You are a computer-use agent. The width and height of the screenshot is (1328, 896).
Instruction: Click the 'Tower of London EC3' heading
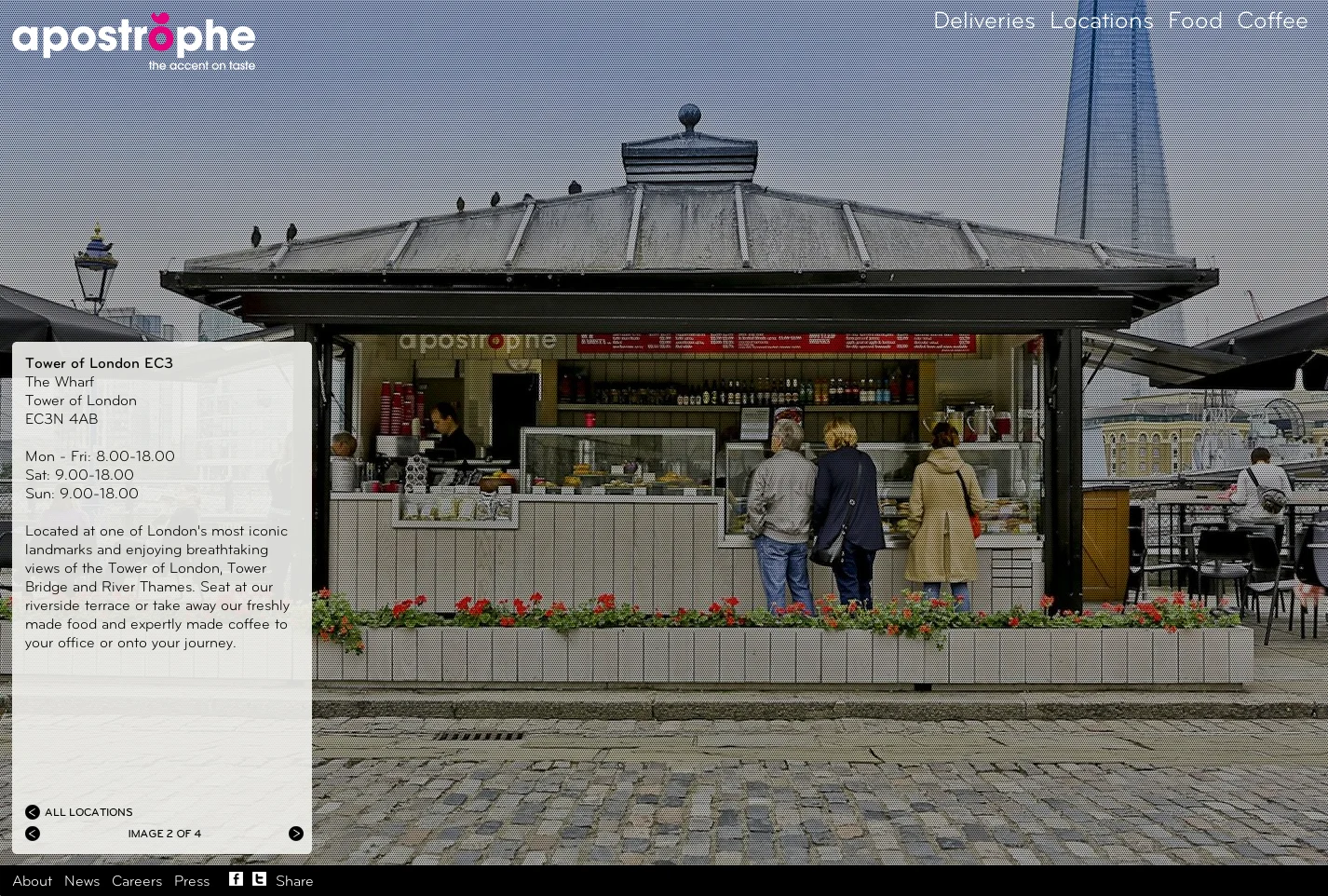tap(99, 363)
